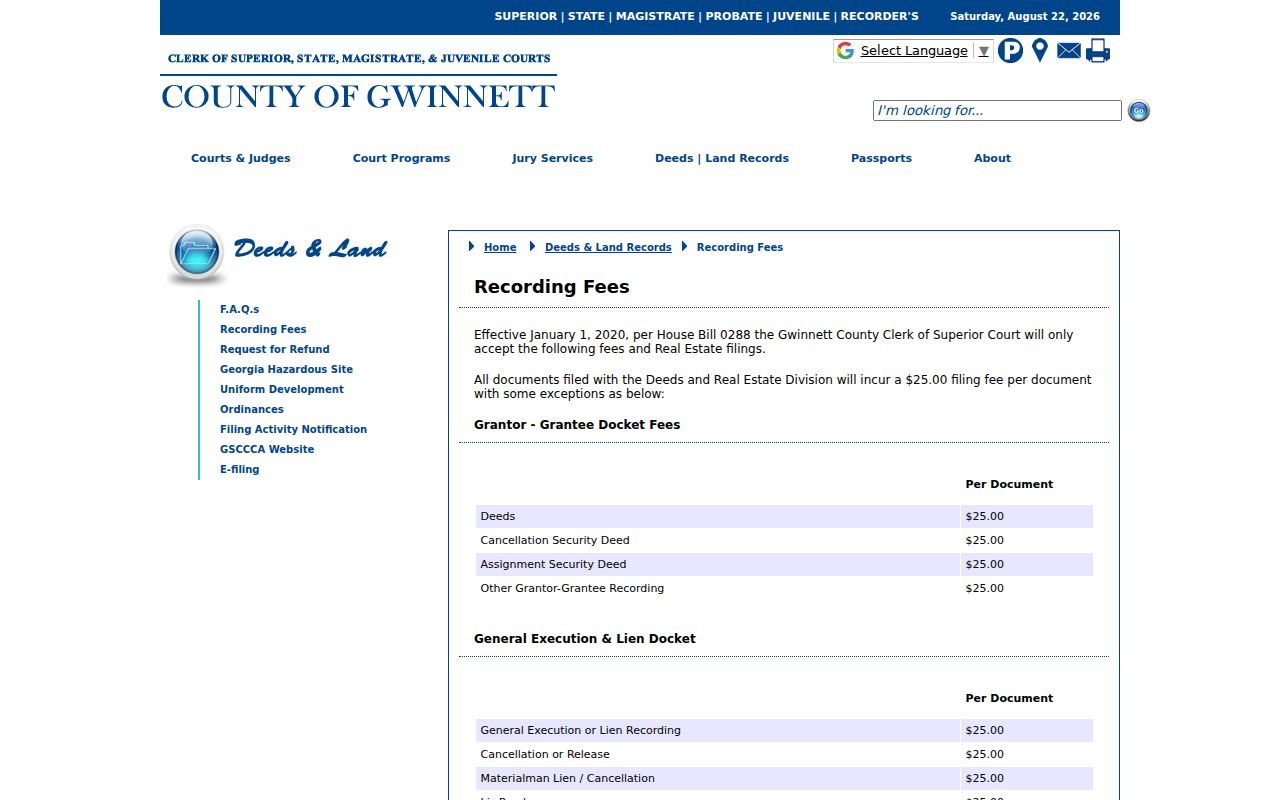Open the Deeds | Land Records menu
The image size is (1280, 800).
click(x=722, y=158)
